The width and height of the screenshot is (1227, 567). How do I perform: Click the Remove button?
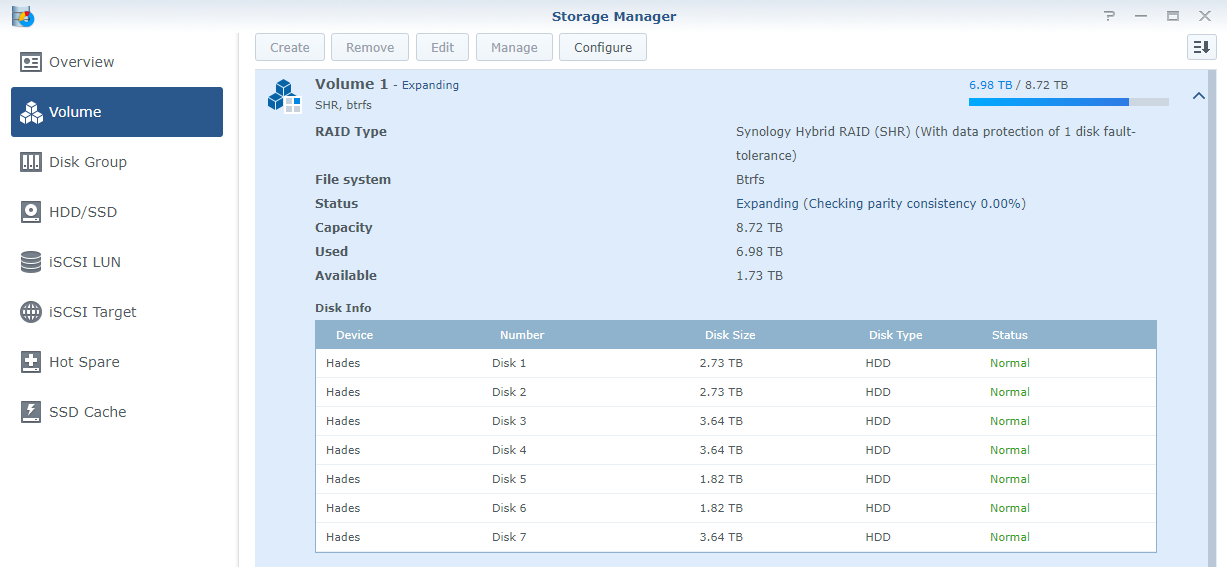370,47
